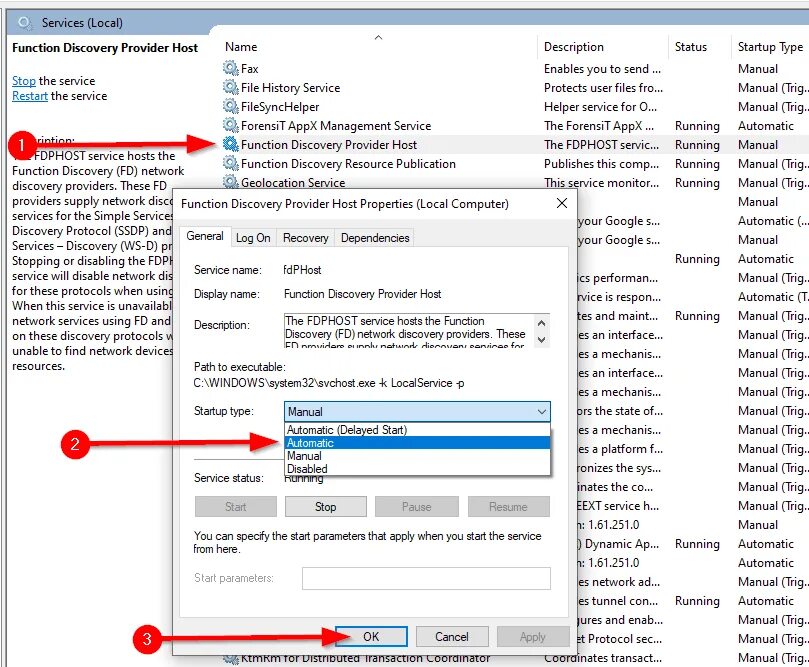Click the Function Discovery Resource Publication gear icon
The height and width of the screenshot is (667, 809).
click(230, 164)
